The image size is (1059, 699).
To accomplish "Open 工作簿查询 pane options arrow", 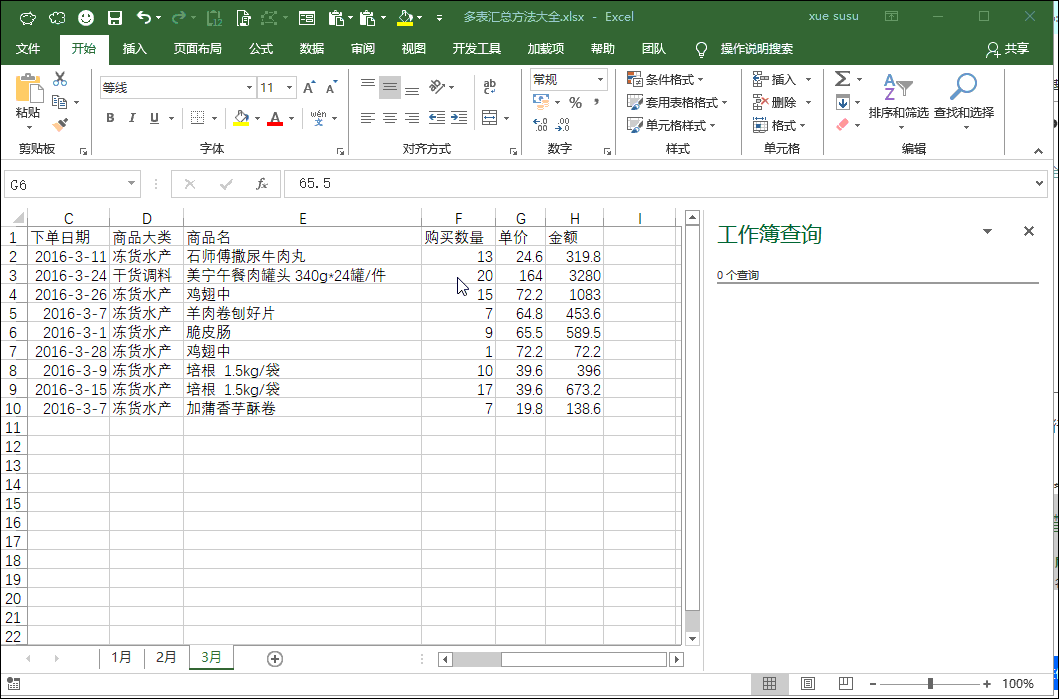I will coord(987,232).
